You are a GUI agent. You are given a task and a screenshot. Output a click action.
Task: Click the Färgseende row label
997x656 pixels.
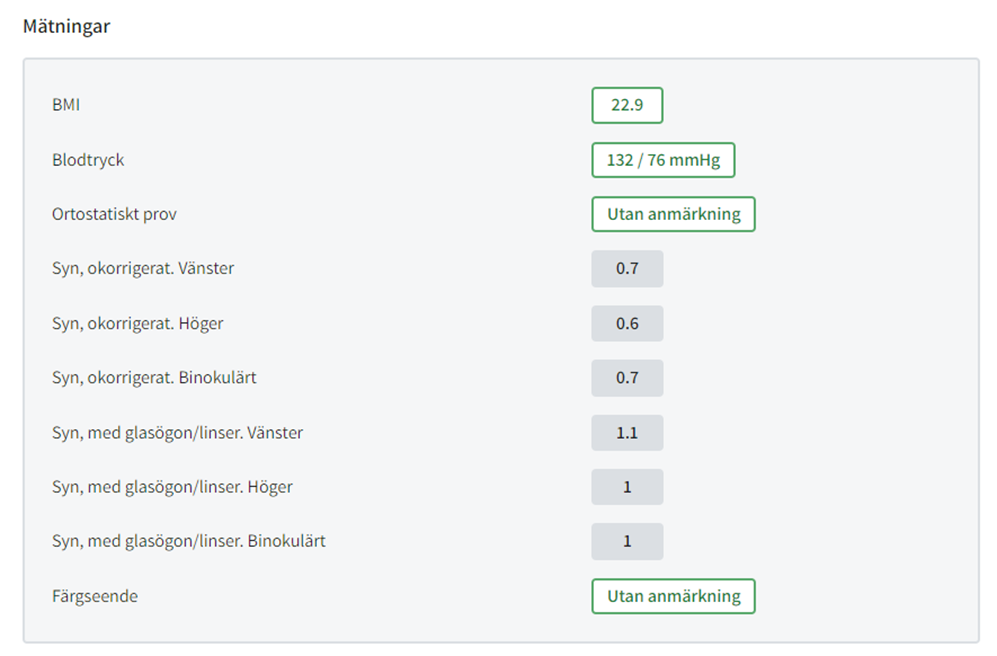(x=95, y=596)
